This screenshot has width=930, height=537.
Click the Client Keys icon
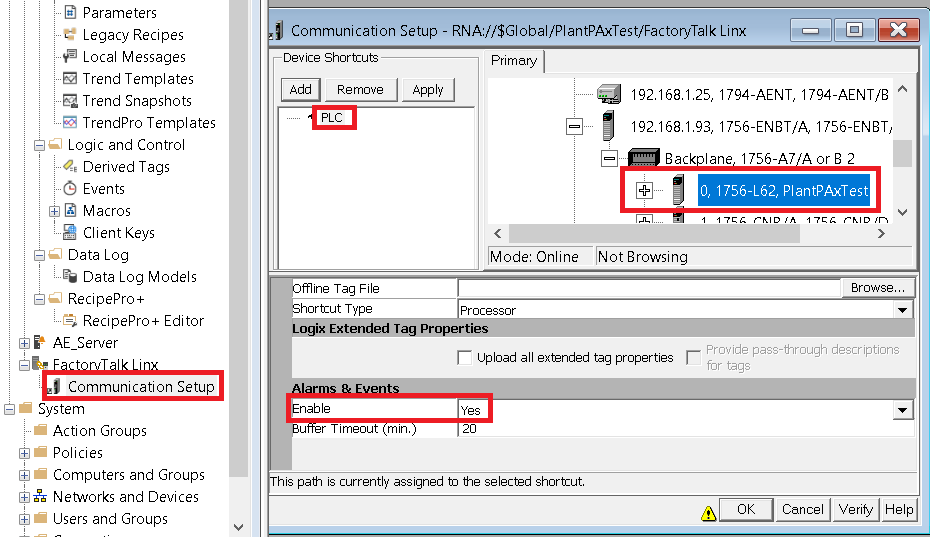click(70, 232)
